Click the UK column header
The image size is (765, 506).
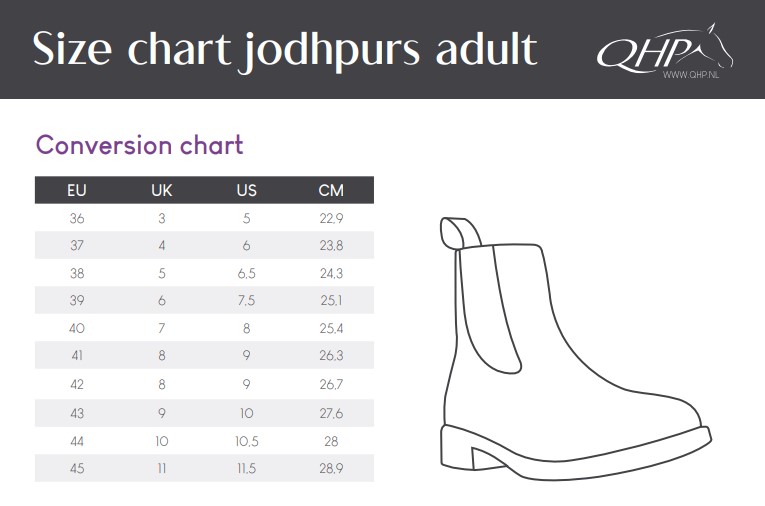click(161, 190)
